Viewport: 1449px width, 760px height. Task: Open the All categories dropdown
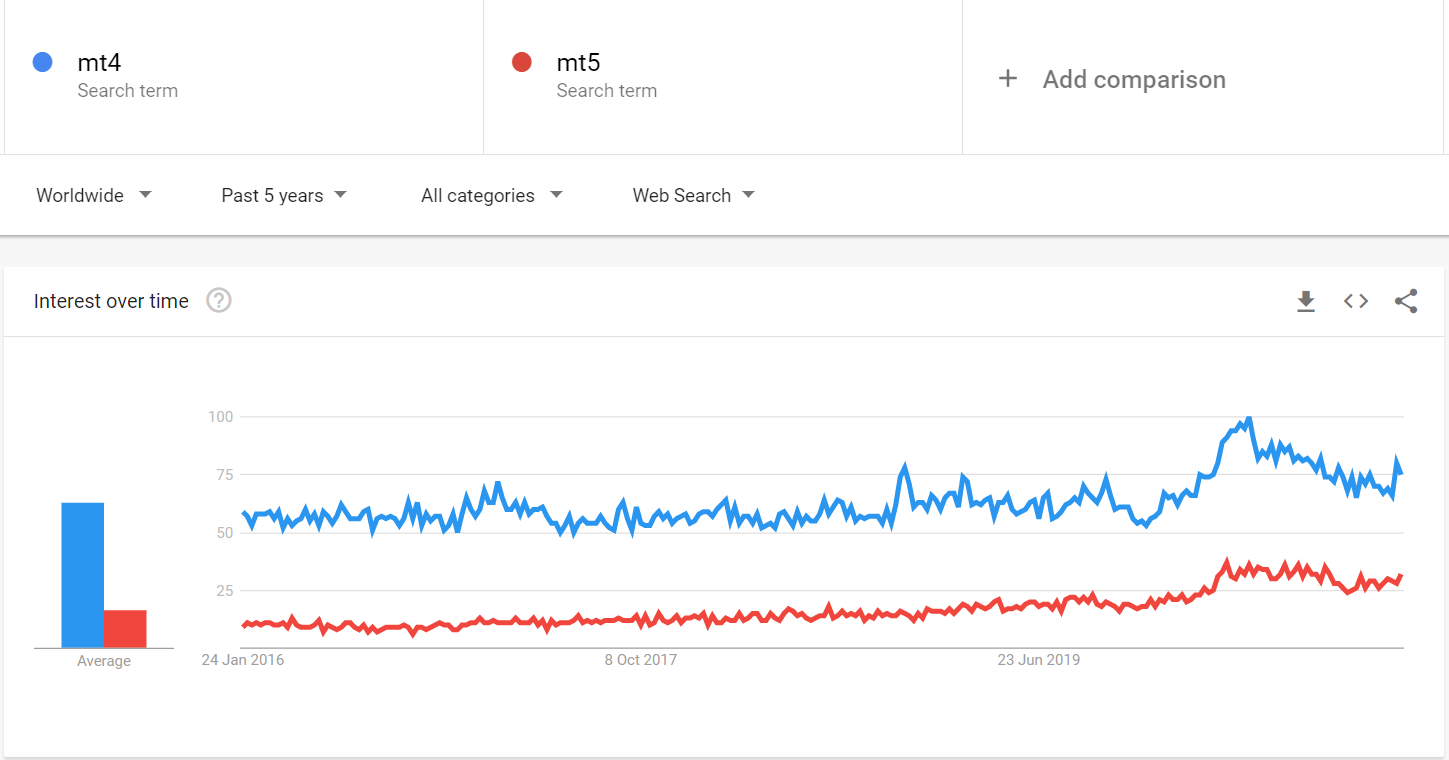[x=490, y=195]
